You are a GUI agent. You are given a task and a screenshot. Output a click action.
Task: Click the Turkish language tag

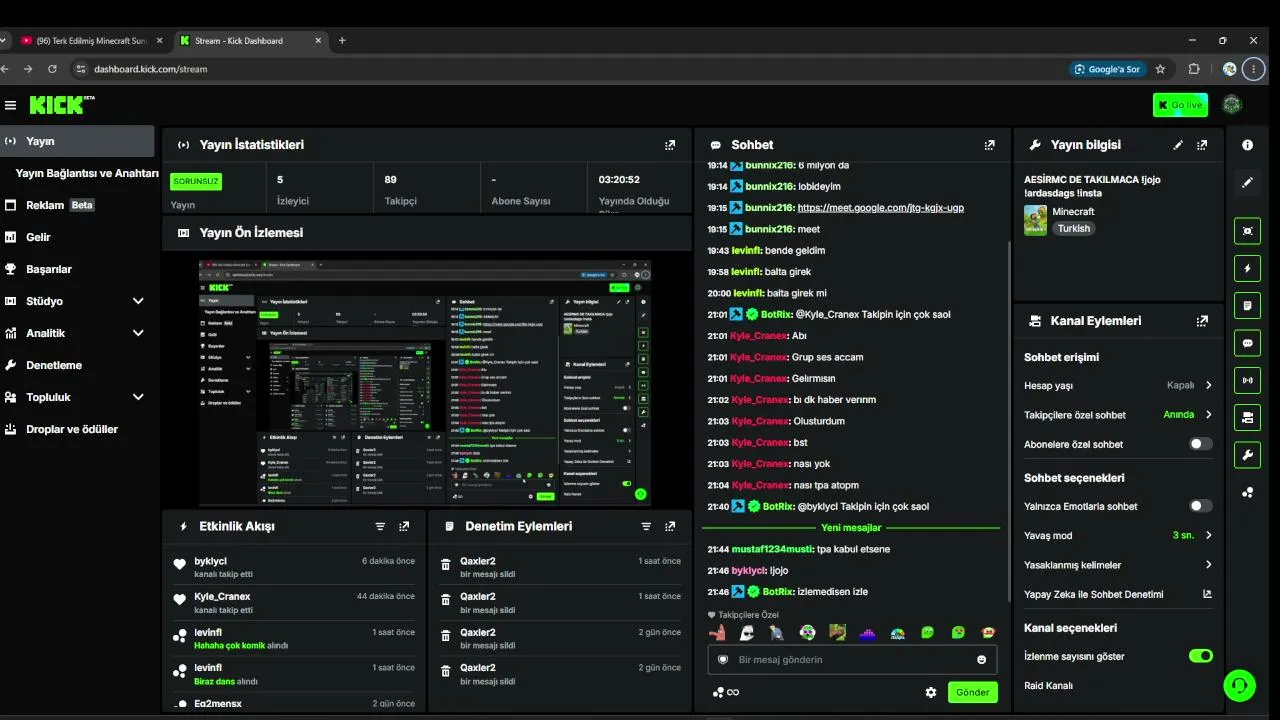(x=1074, y=228)
